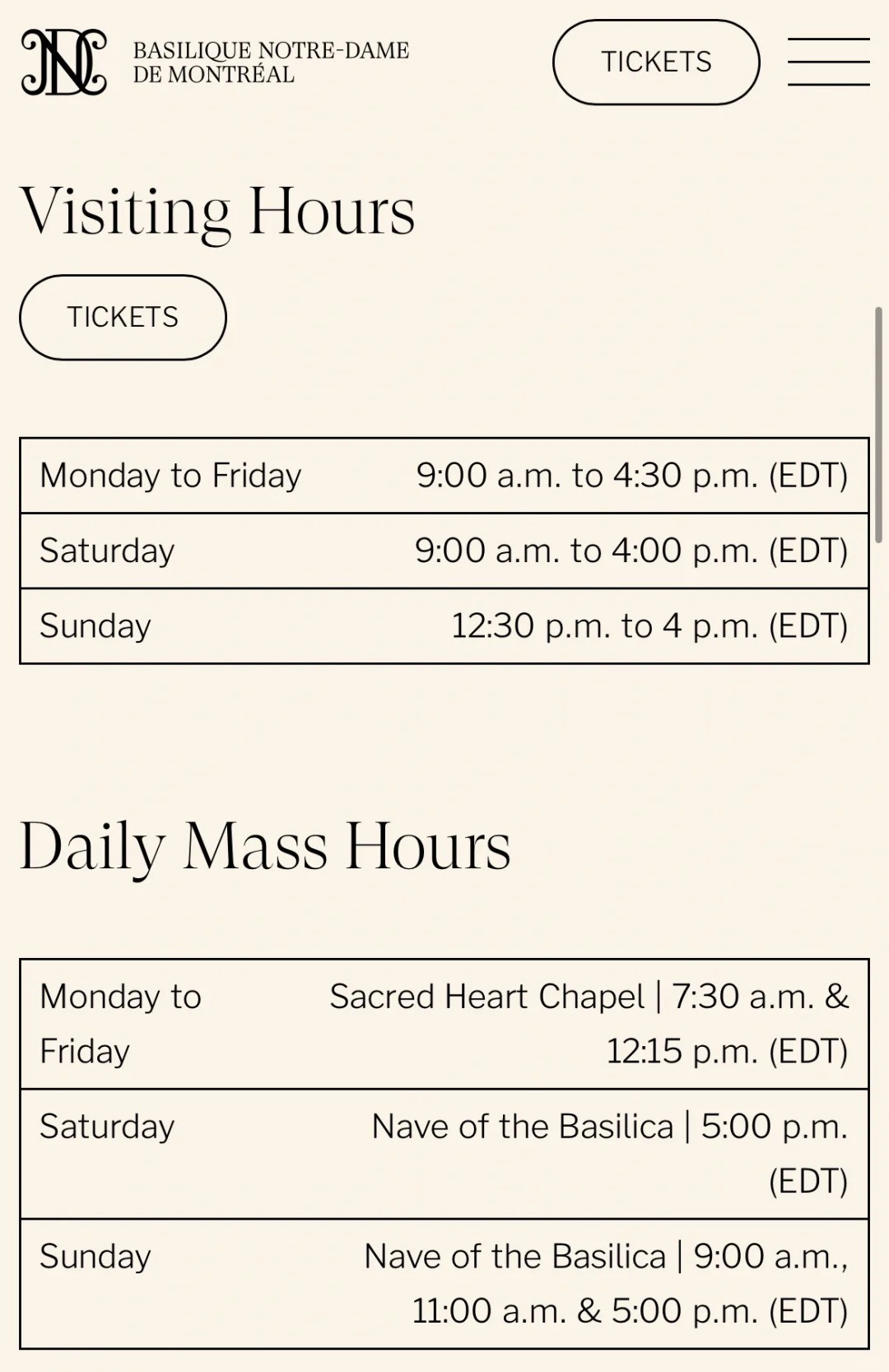The height and width of the screenshot is (1372, 889).
Task: Click the Sunday 9:00 a.m. mass times text
Action: [x=607, y=1284]
